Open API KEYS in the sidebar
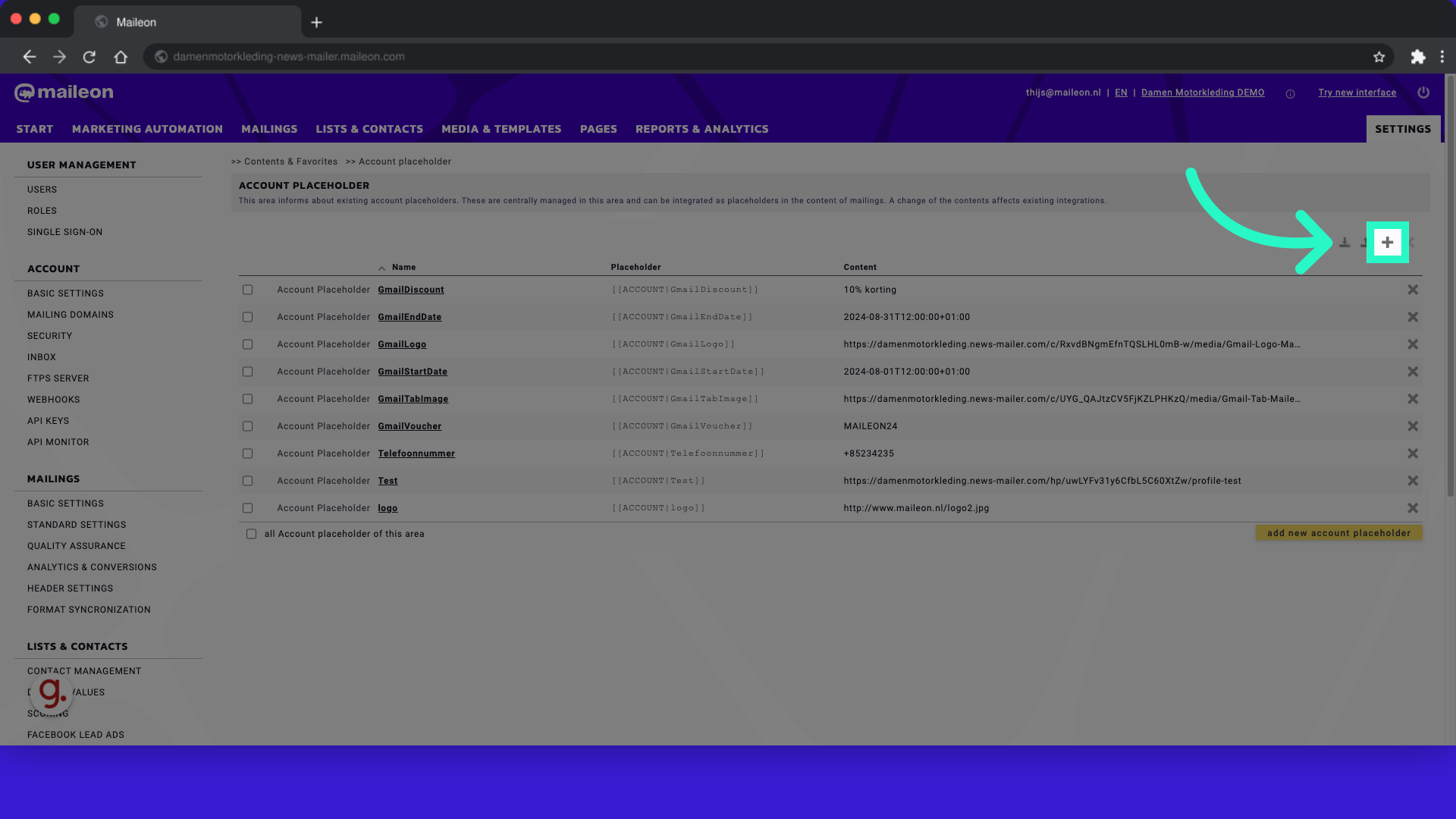 coord(48,421)
